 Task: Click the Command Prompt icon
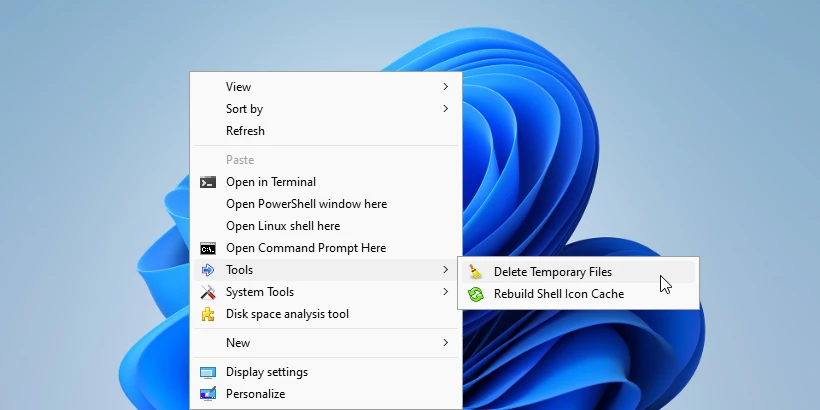click(x=208, y=248)
